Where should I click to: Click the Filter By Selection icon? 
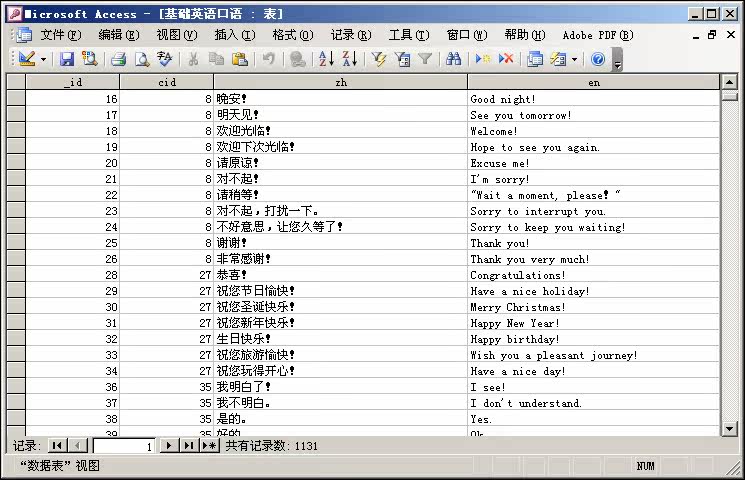tap(379, 59)
